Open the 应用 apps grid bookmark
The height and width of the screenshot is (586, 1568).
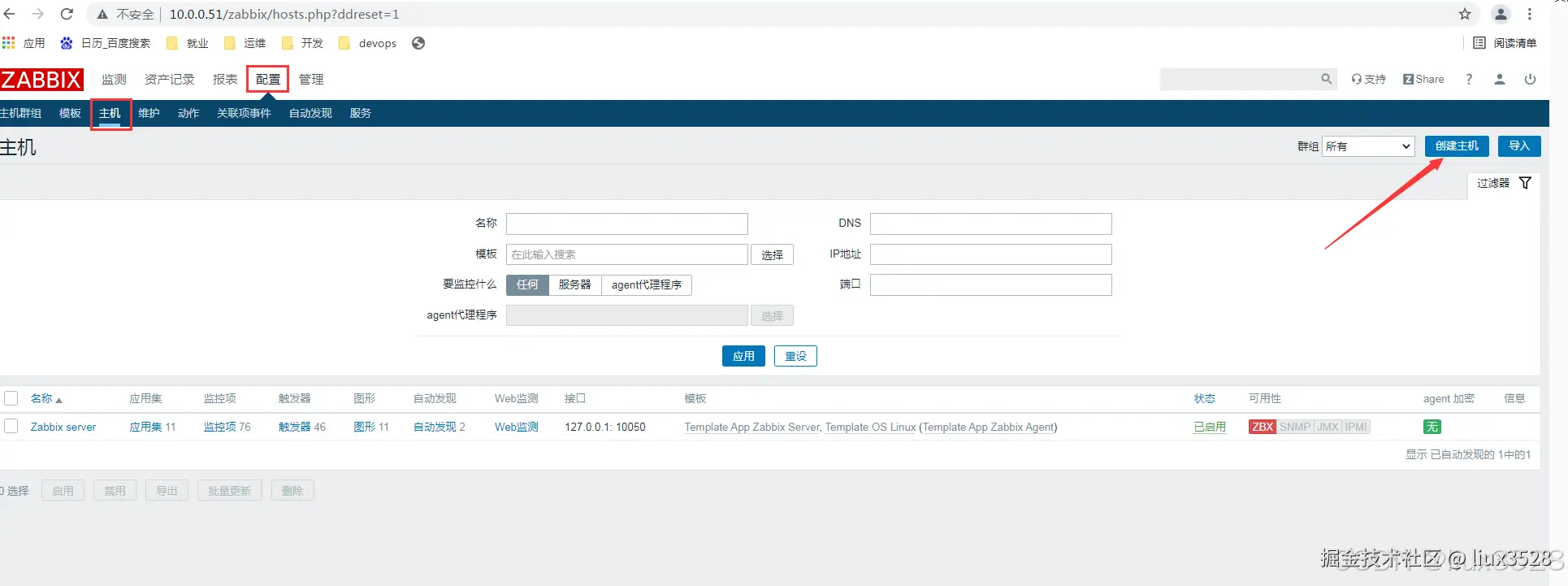click(24, 43)
